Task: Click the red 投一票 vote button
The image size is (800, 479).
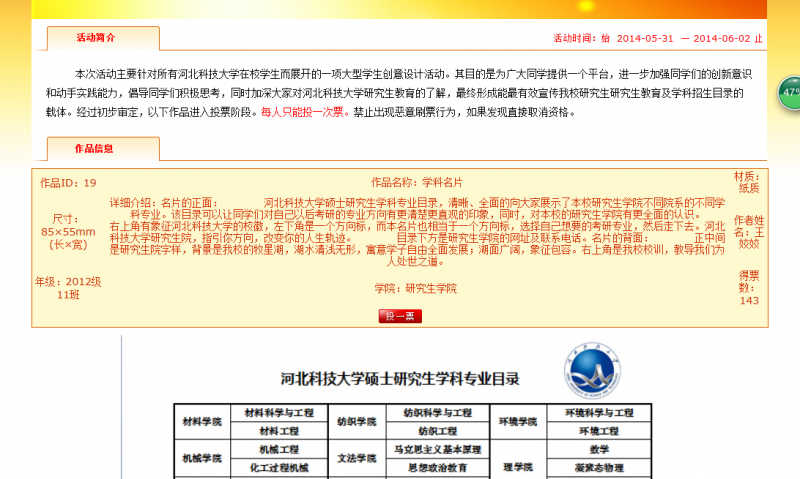Action: point(400,316)
